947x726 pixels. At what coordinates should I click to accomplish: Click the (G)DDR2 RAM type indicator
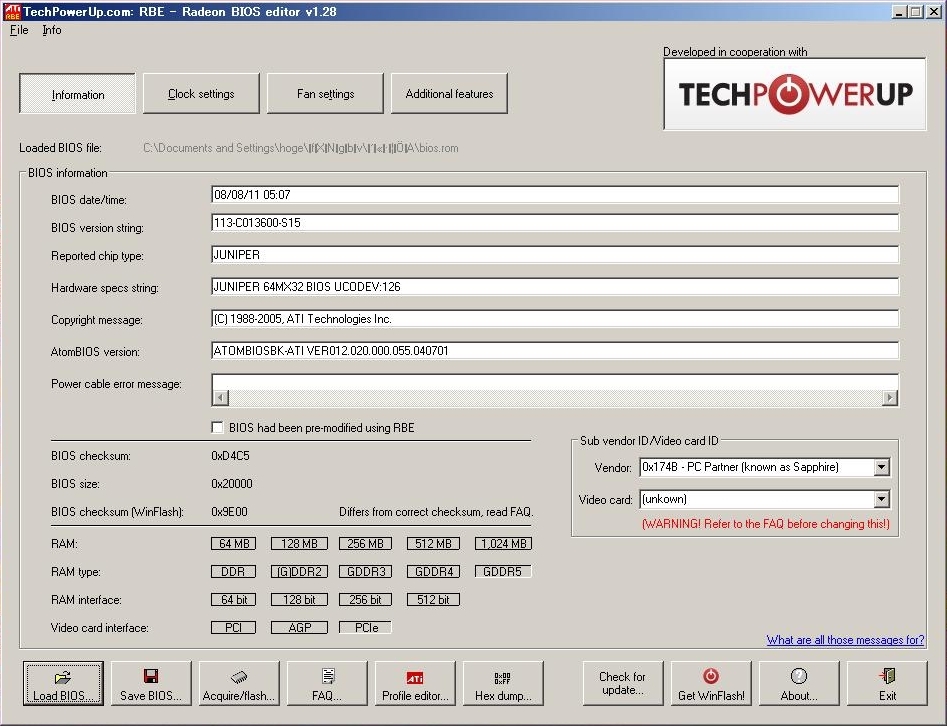coord(300,571)
